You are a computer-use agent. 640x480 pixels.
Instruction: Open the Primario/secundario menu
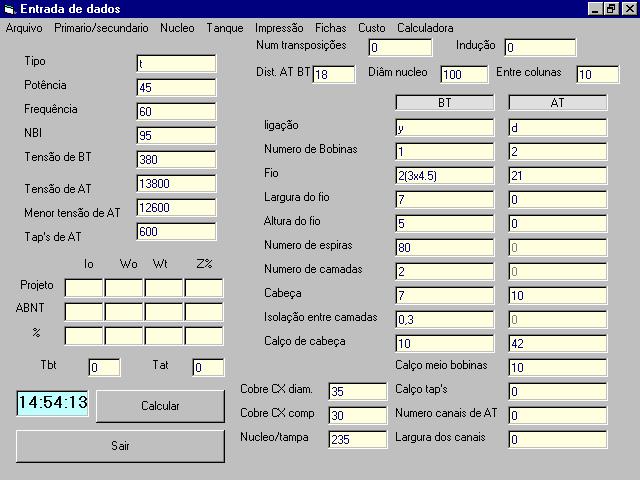click(101, 28)
